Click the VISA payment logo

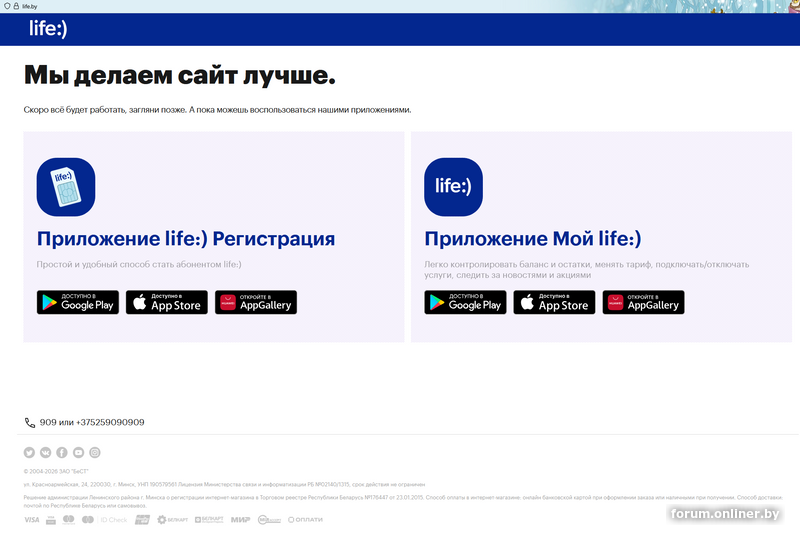click(x=32, y=520)
